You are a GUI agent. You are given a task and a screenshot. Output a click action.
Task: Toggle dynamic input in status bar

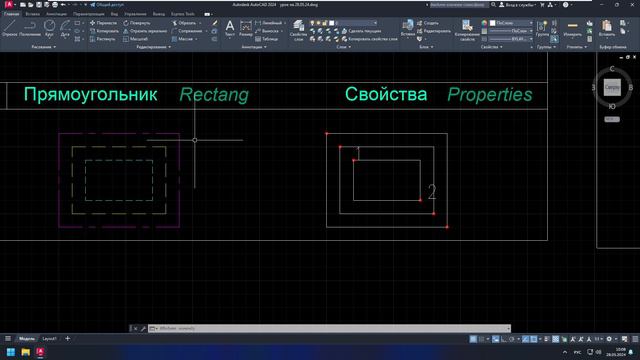pos(496,339)
